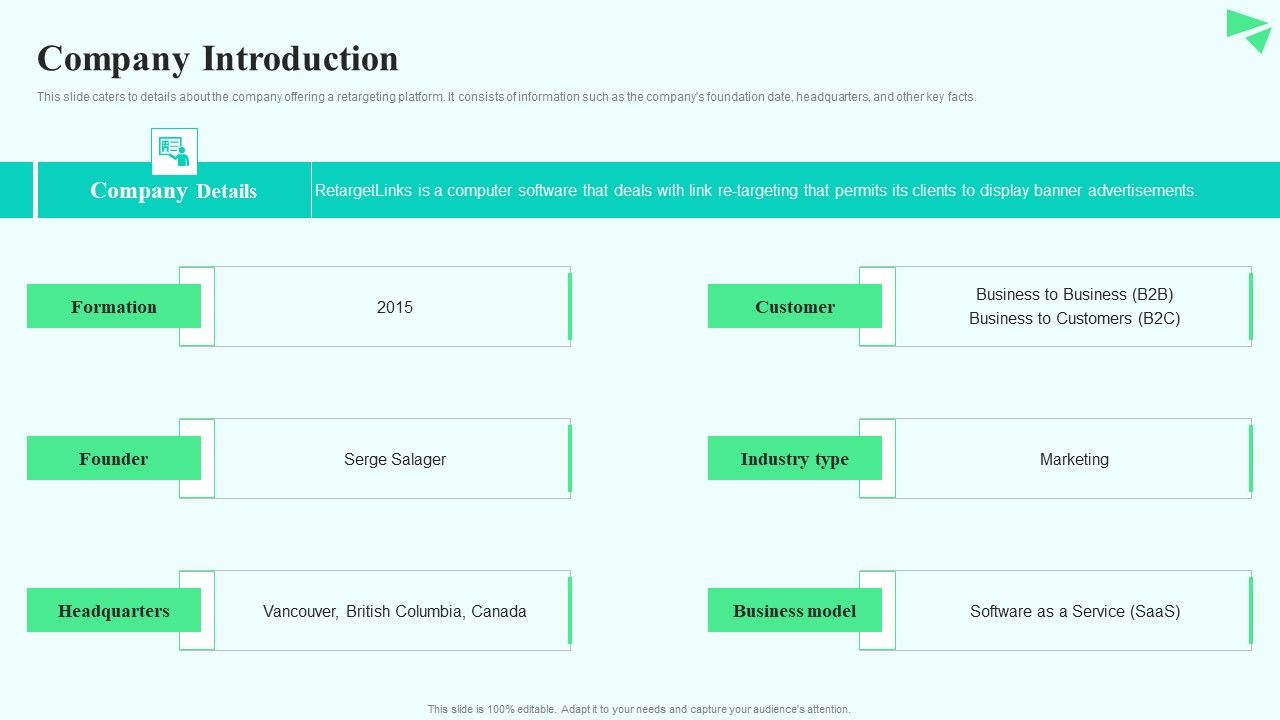Click the Business to Customers (B2C) line
The image size is (1280, 720).
(1075, 318)
